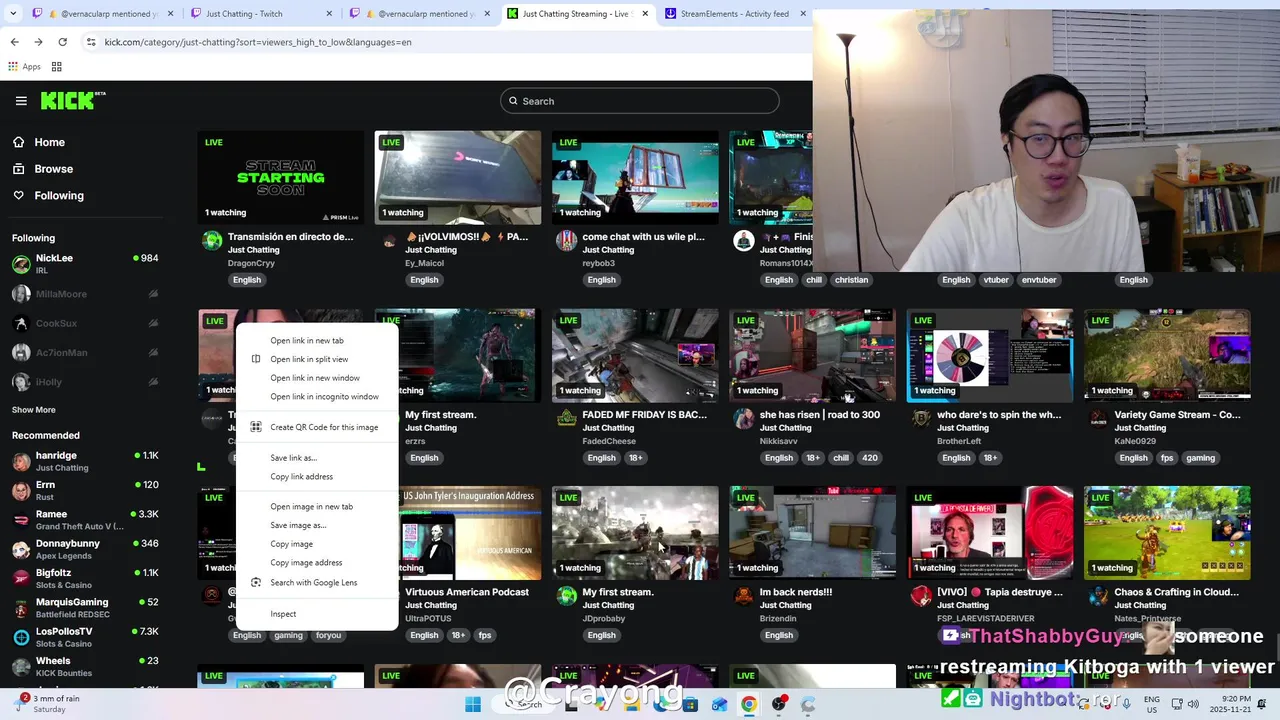Viewport: 1280px width, 720px height.
Task: Click Nikkisavv channel avatar
Action: click(743, 418)
